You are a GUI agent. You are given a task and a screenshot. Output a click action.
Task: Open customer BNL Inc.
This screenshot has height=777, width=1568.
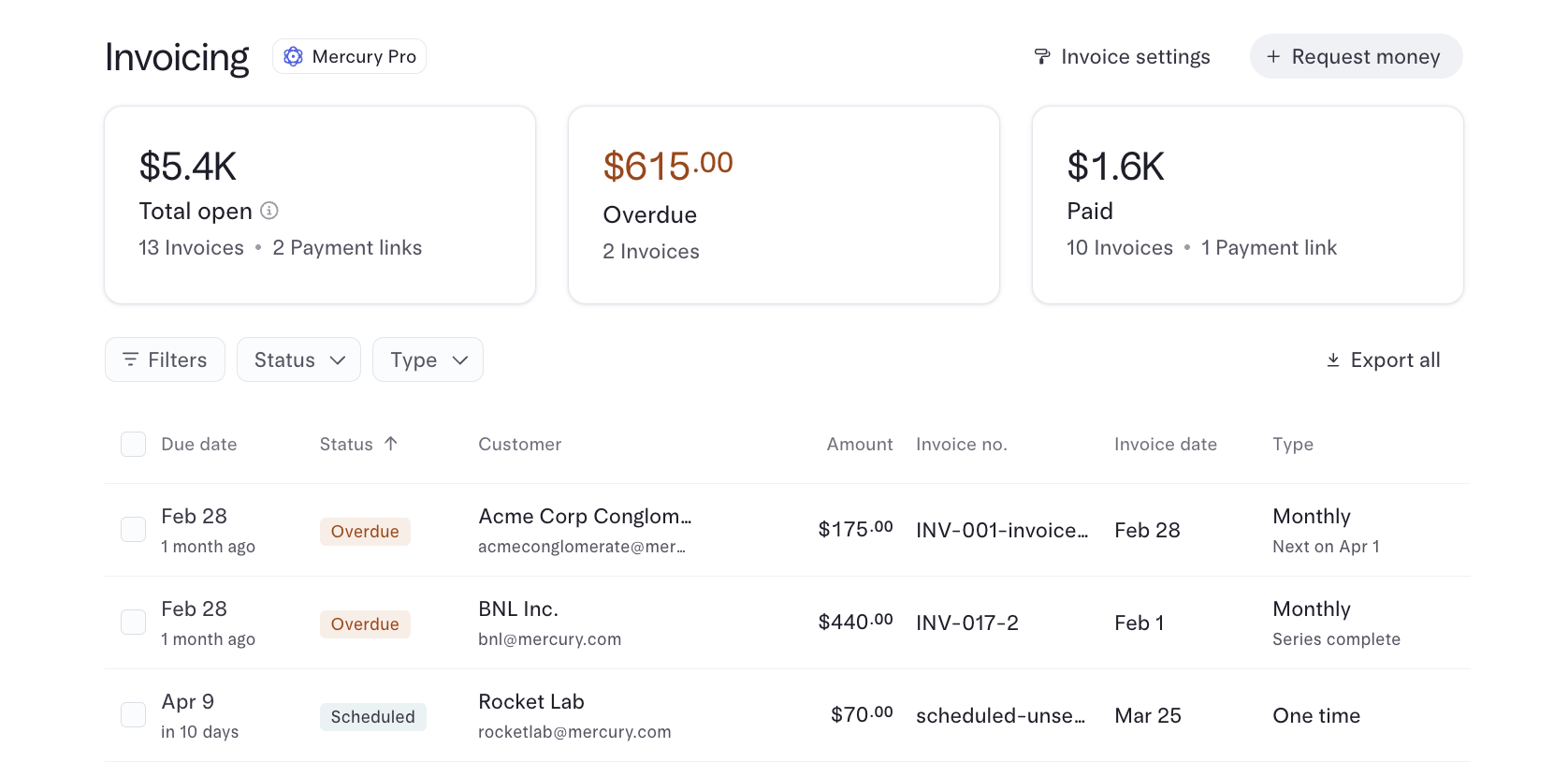pos(518,609)
